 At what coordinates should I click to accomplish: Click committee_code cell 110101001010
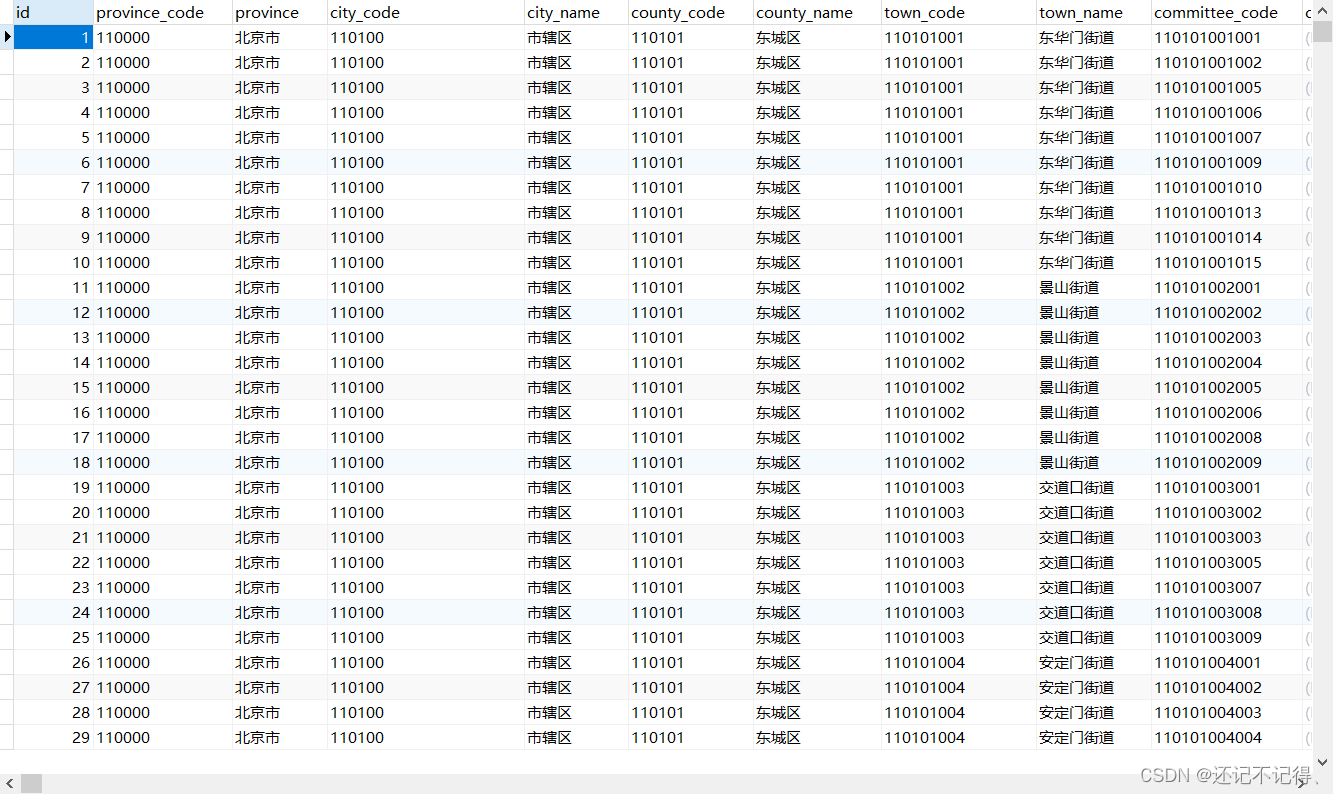tap(1227, 187)
